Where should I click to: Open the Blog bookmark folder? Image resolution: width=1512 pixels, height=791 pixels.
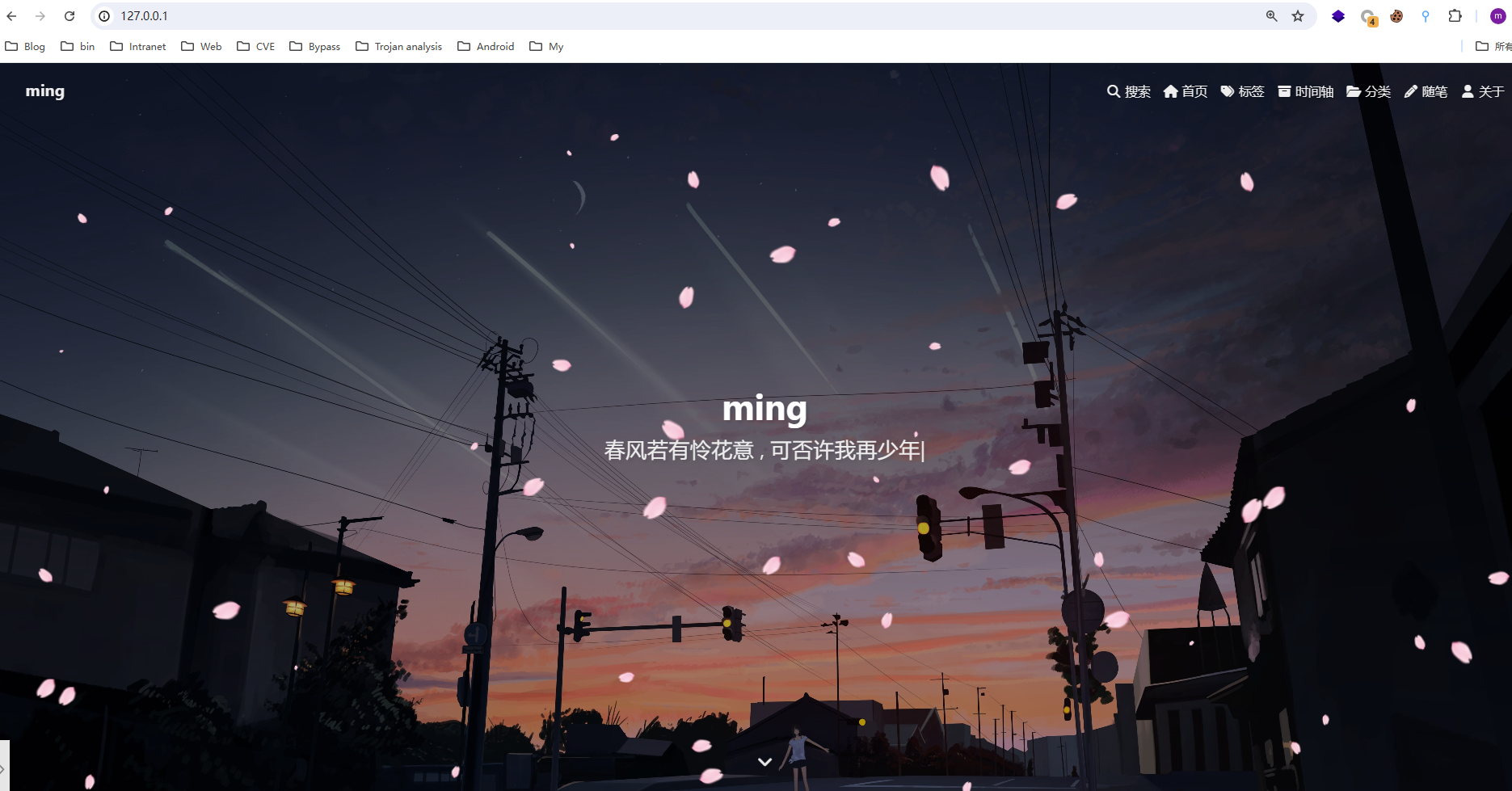[25, 46]
